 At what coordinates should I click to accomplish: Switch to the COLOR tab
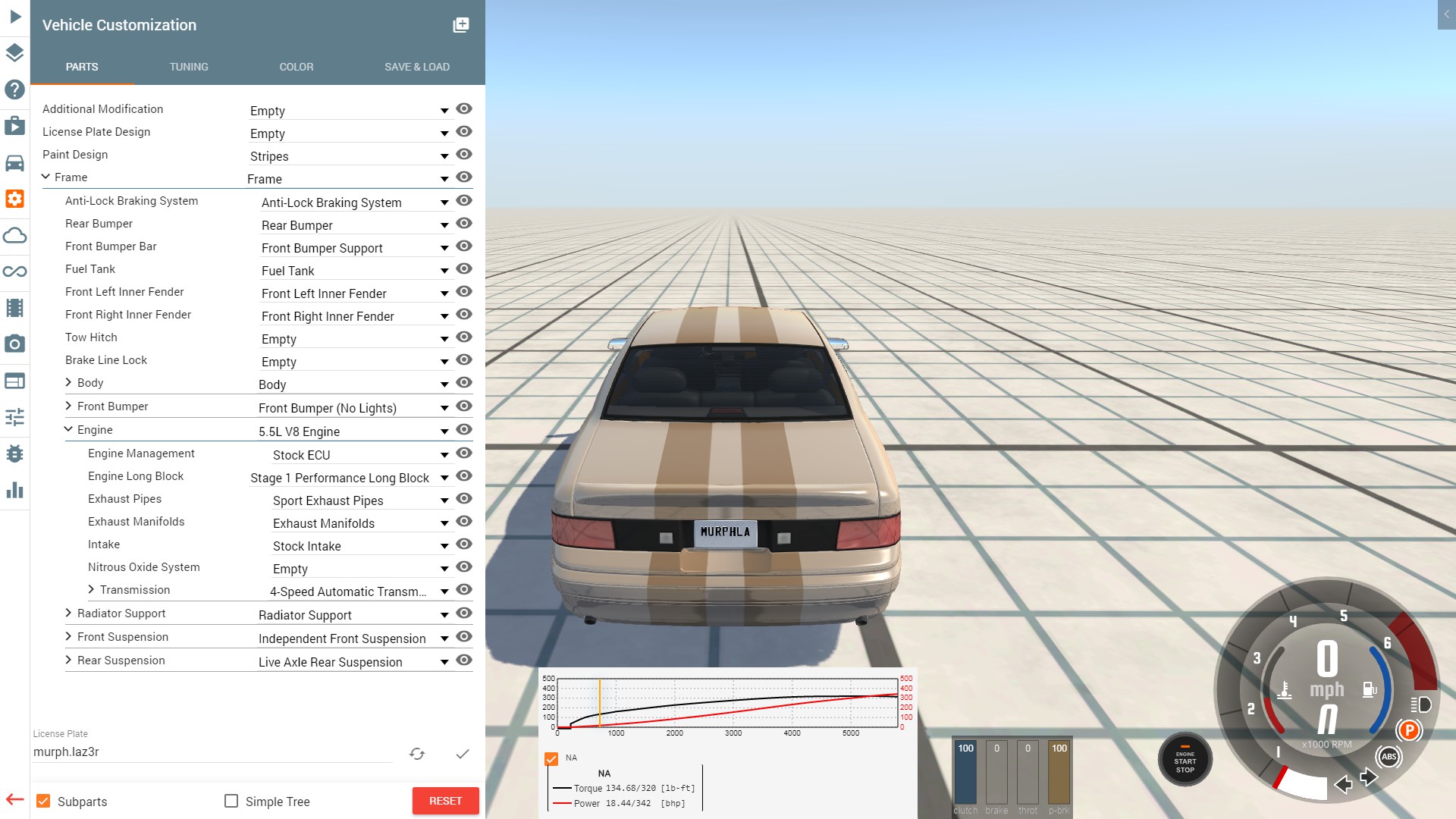coord(297,67)
